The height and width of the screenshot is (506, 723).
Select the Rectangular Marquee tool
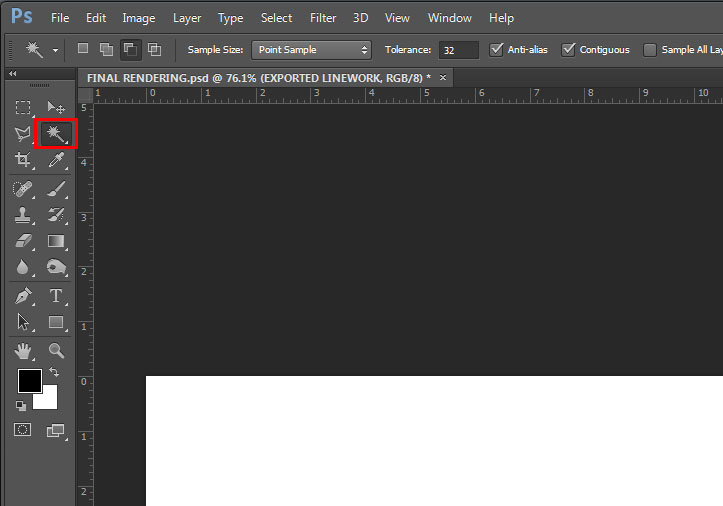[23, 107]
